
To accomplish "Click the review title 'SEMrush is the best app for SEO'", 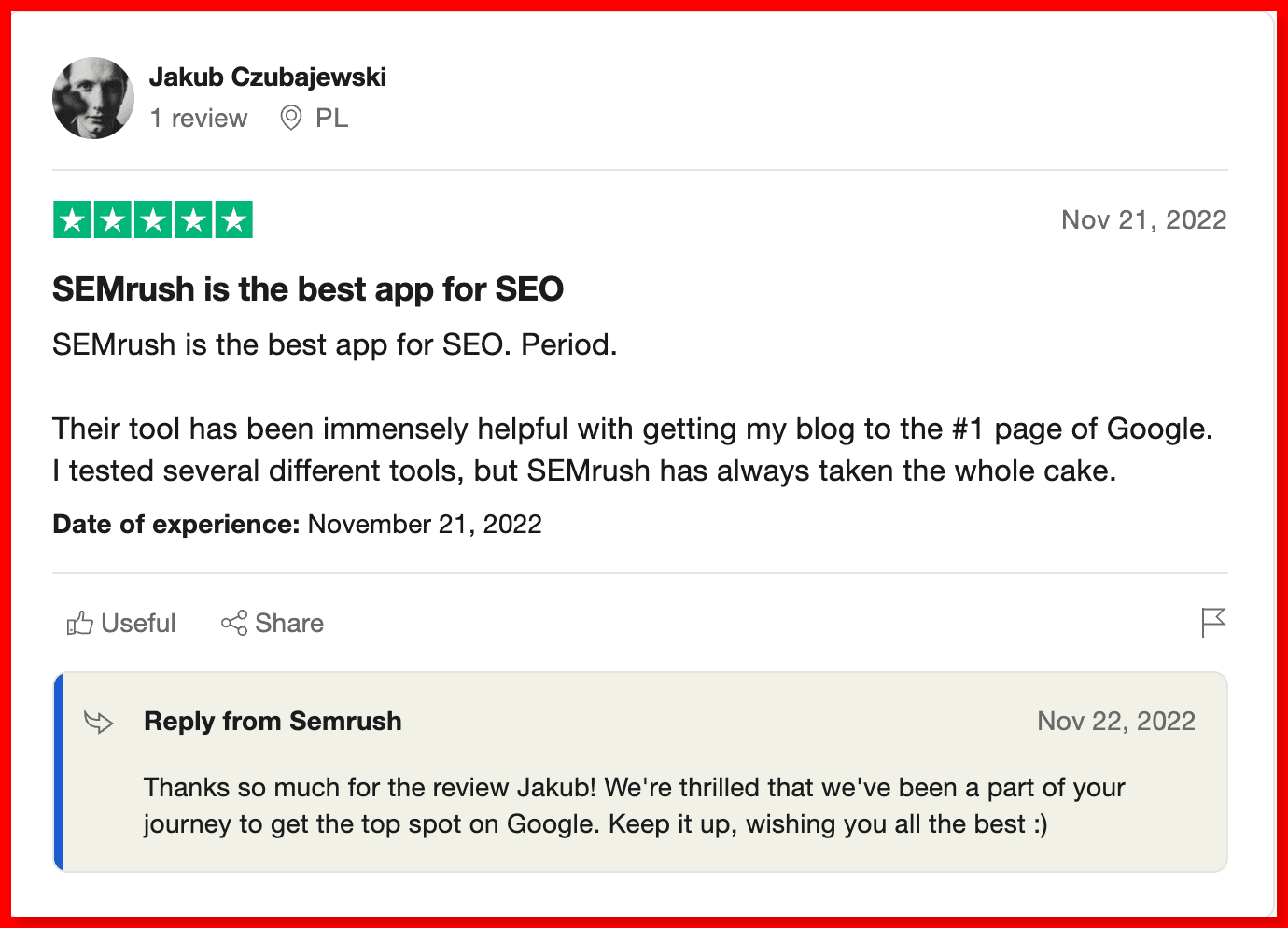I will click(308, 289).
